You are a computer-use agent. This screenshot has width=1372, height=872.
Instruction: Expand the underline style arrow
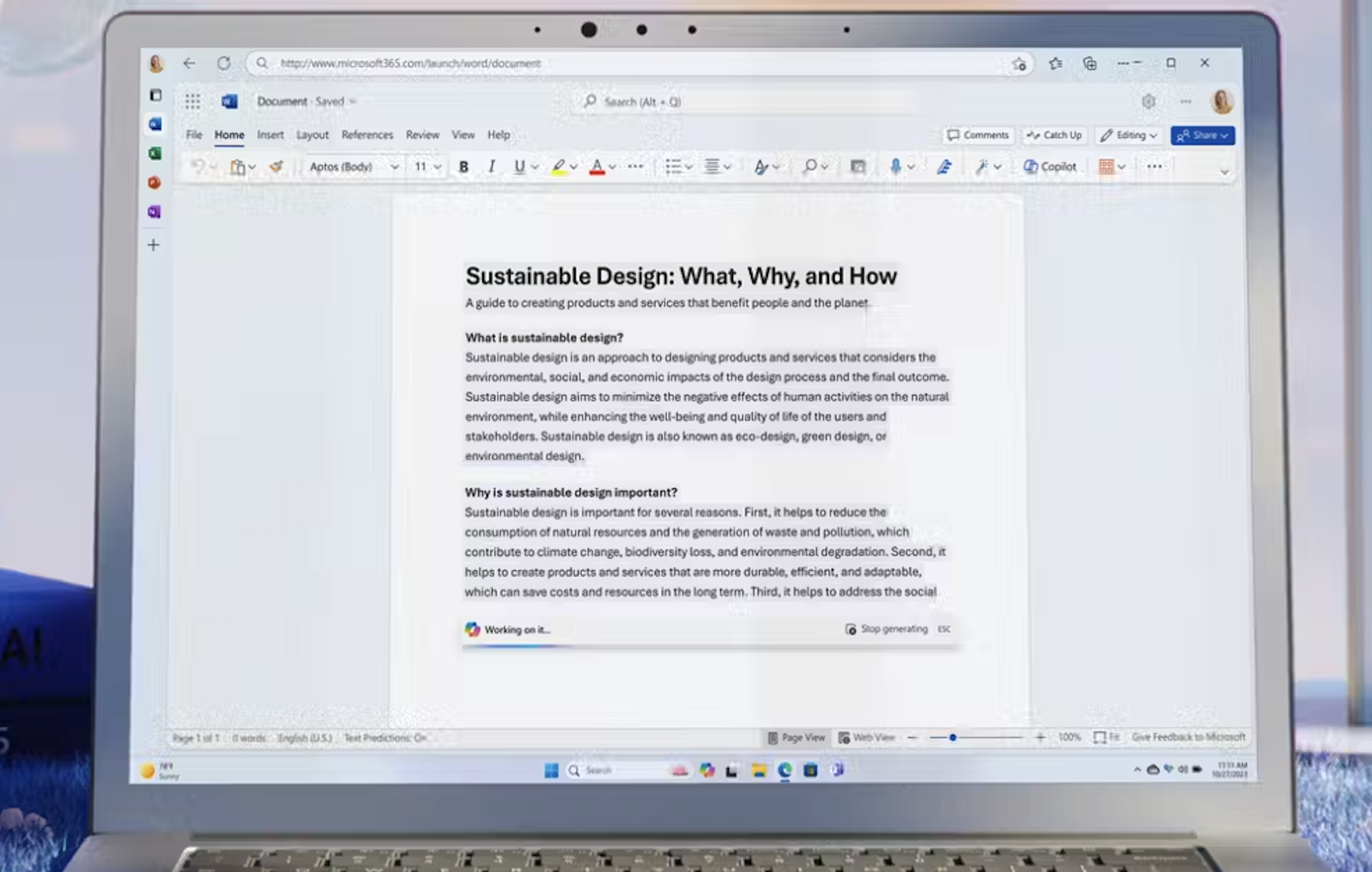(535, 167)
